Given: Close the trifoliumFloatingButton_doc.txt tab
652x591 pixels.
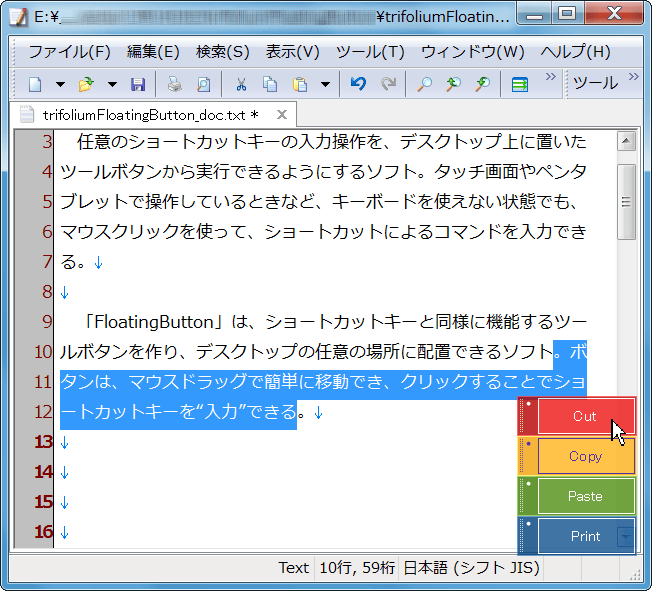Looking at the screenshot, I should [x=282, y=114].
